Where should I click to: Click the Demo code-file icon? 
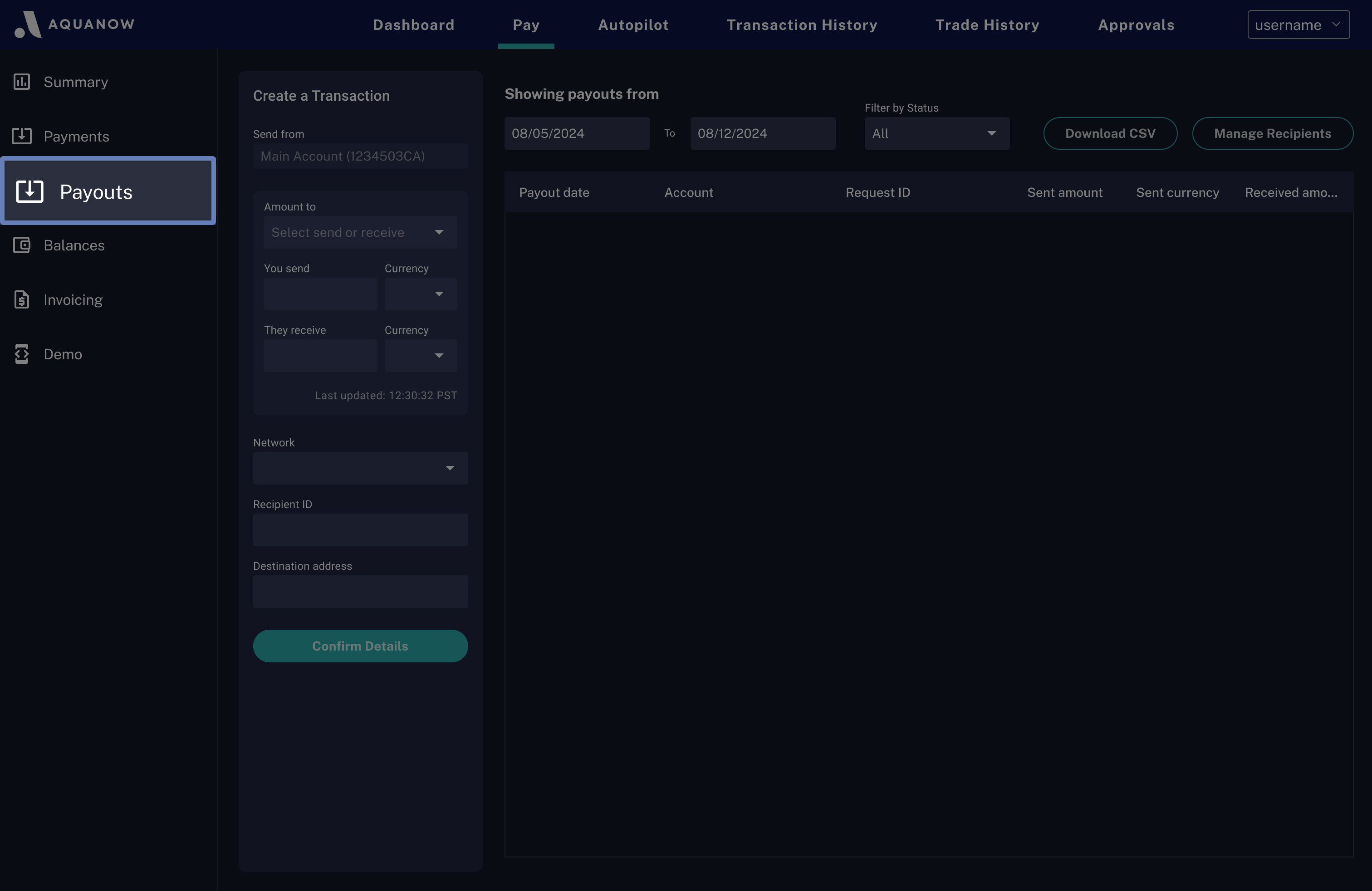click(22, 354)
